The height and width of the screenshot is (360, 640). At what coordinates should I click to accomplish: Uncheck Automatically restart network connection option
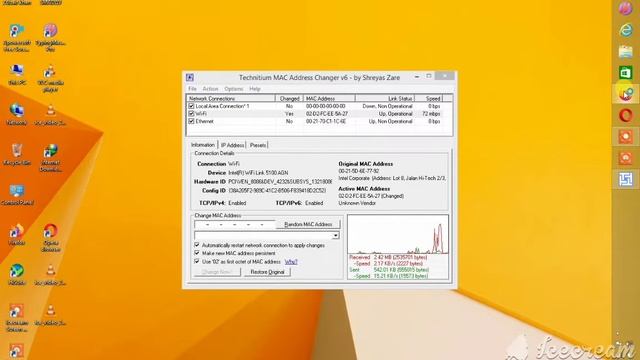(197, 245)
